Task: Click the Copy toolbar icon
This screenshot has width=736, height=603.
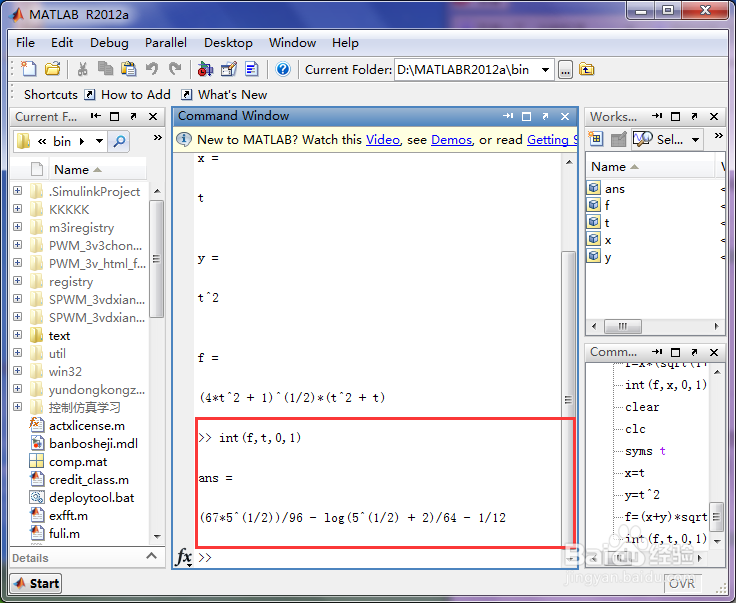Action: [105, 69]
